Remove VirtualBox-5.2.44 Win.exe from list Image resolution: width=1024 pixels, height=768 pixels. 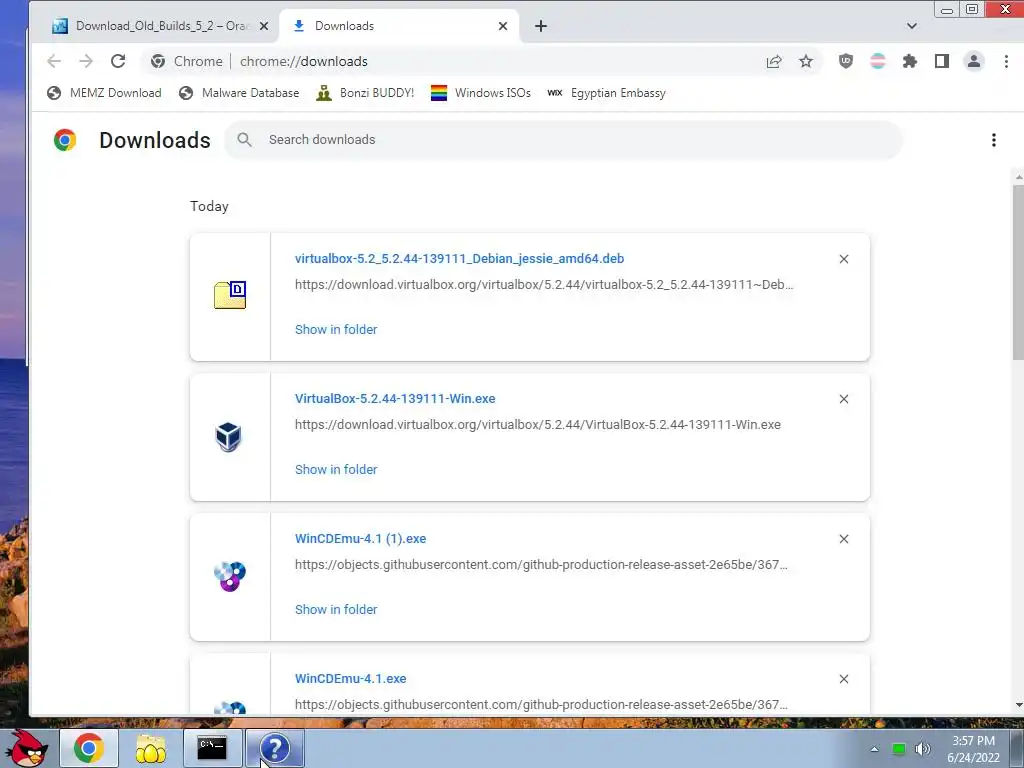pyautogui.click(x=844, y=399)
